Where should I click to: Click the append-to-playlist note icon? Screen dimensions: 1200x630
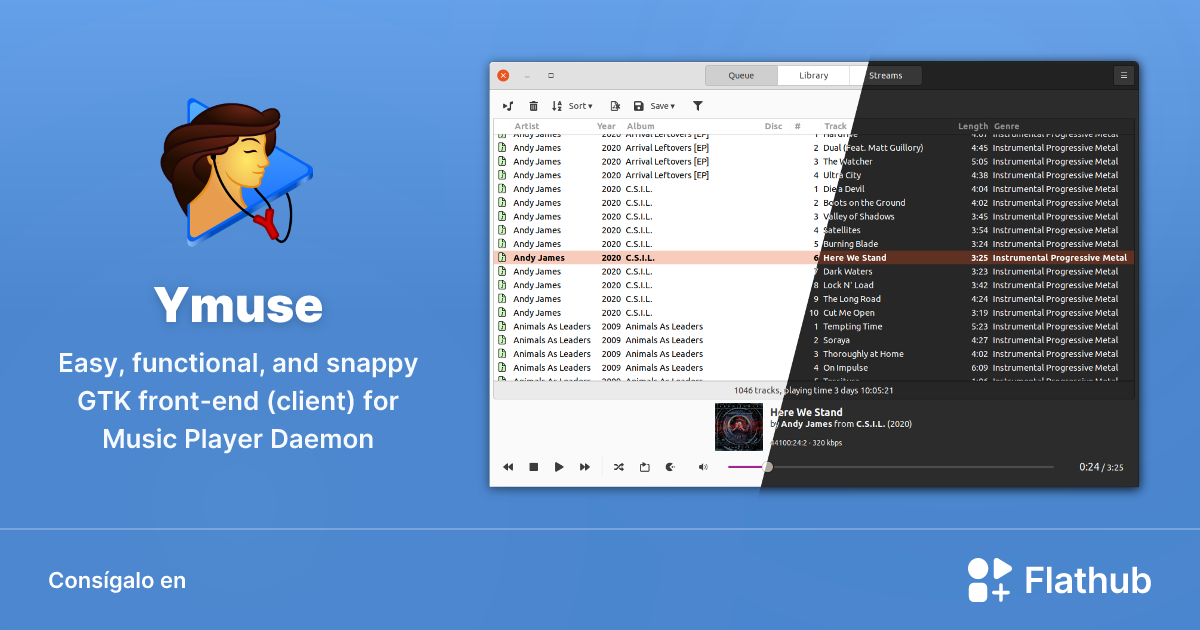coord(508,105)
